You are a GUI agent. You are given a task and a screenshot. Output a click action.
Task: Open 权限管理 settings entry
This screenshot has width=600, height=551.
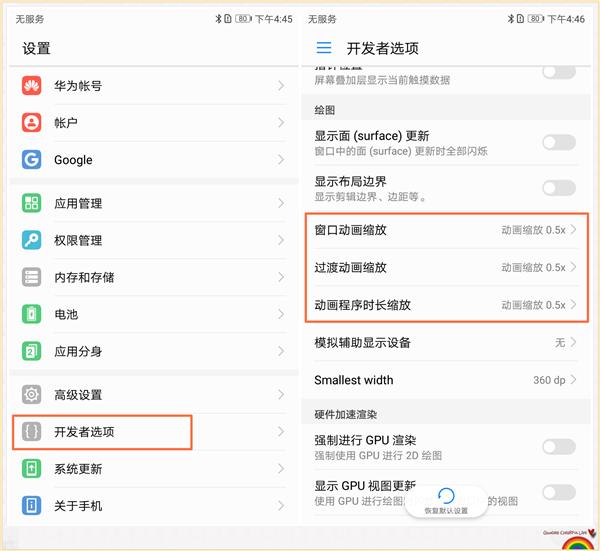coord(154,240)
